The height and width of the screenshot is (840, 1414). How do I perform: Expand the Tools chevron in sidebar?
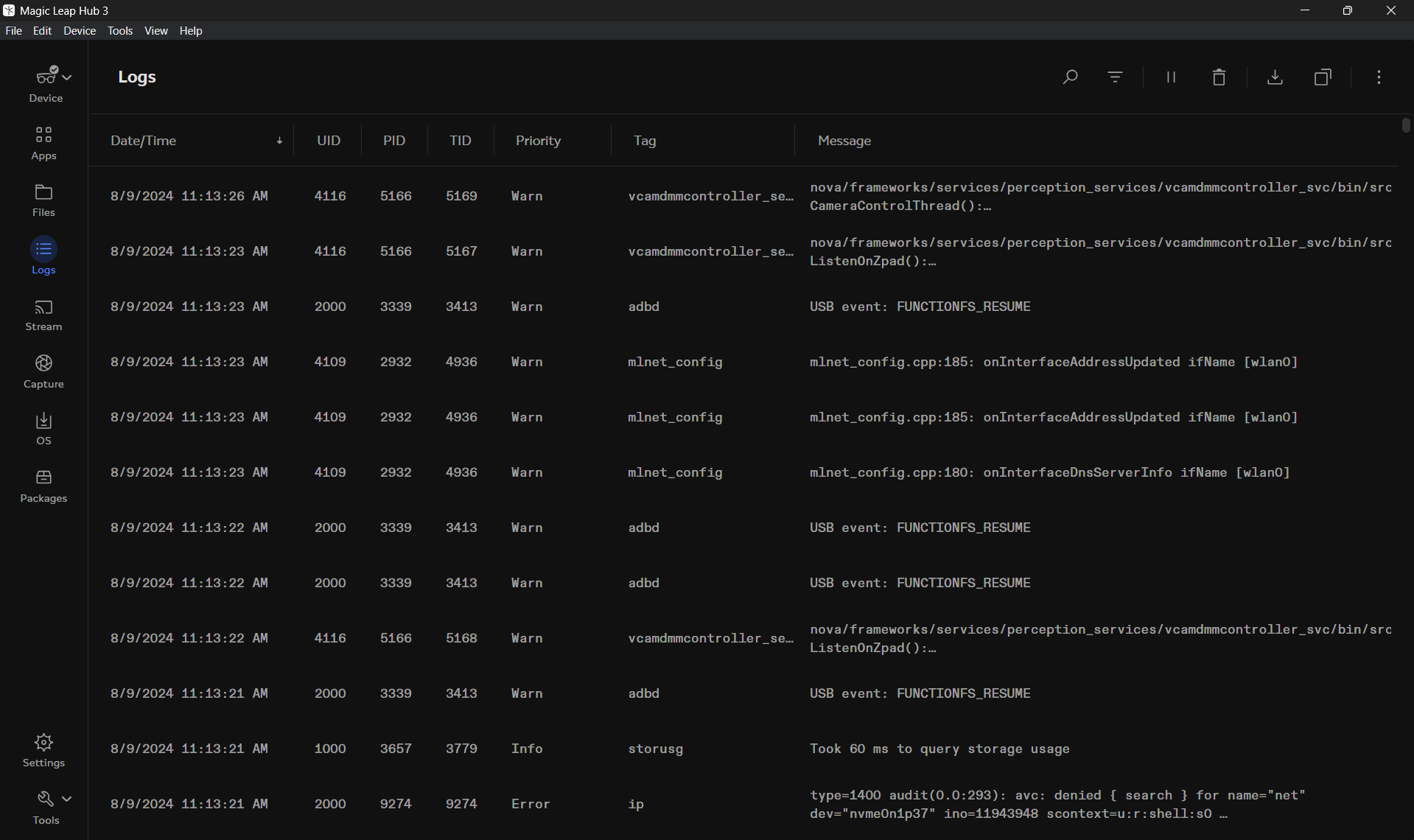pos(65,798)
